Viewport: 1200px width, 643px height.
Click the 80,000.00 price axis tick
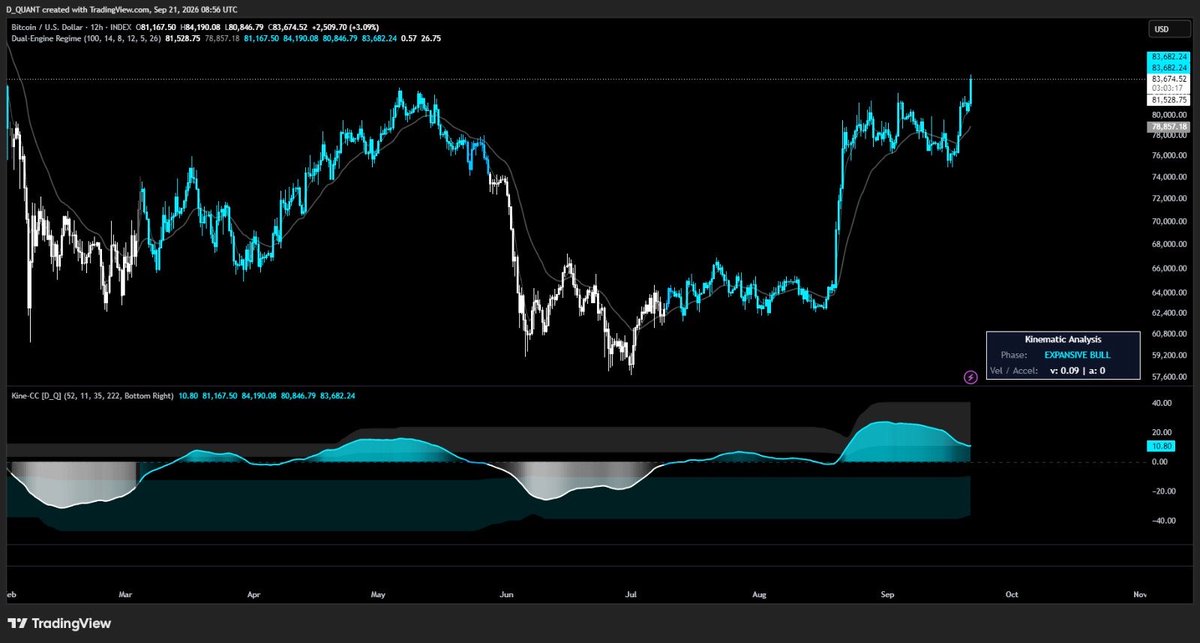pos(1169,114)
